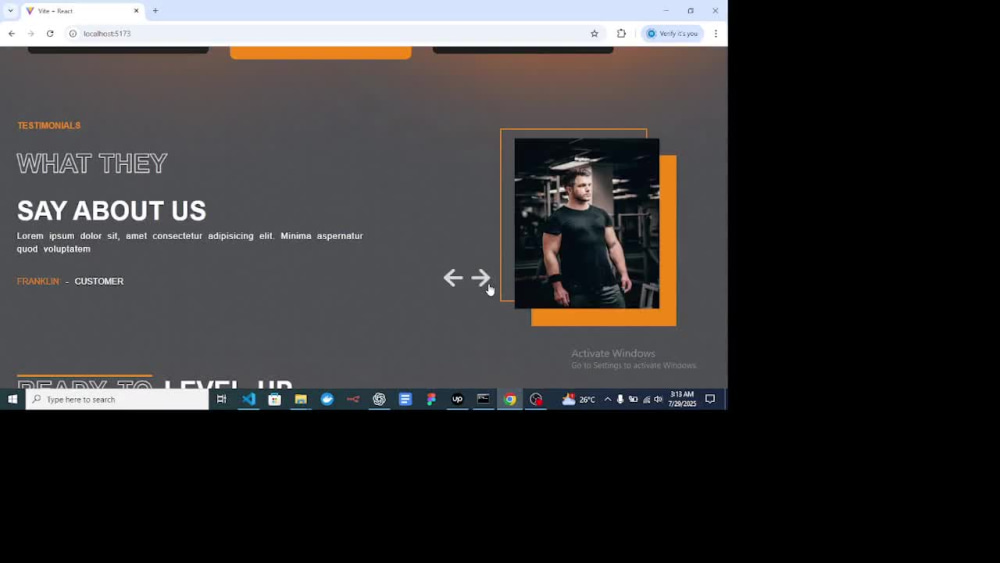Screen dimensions: 1000x563
Task: Click the TESTIMONIALS label
Action: coord(49,126)
